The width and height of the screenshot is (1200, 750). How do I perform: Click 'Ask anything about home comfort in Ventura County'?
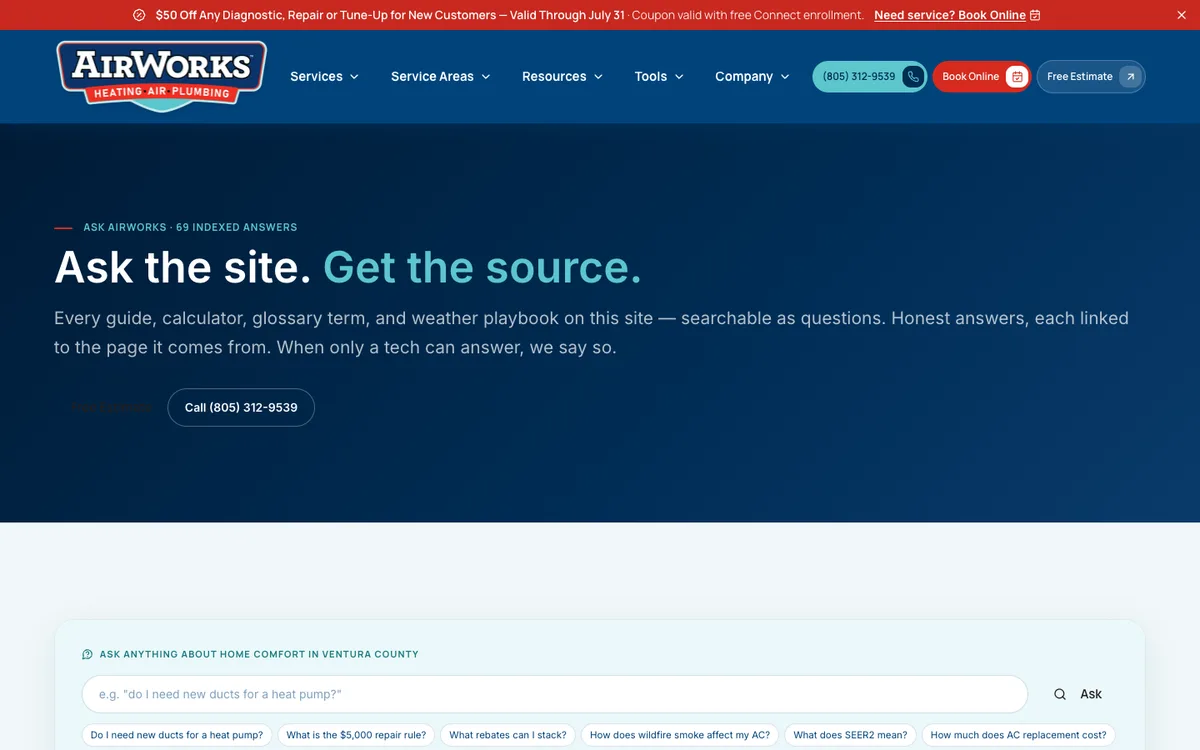point(259,654)
